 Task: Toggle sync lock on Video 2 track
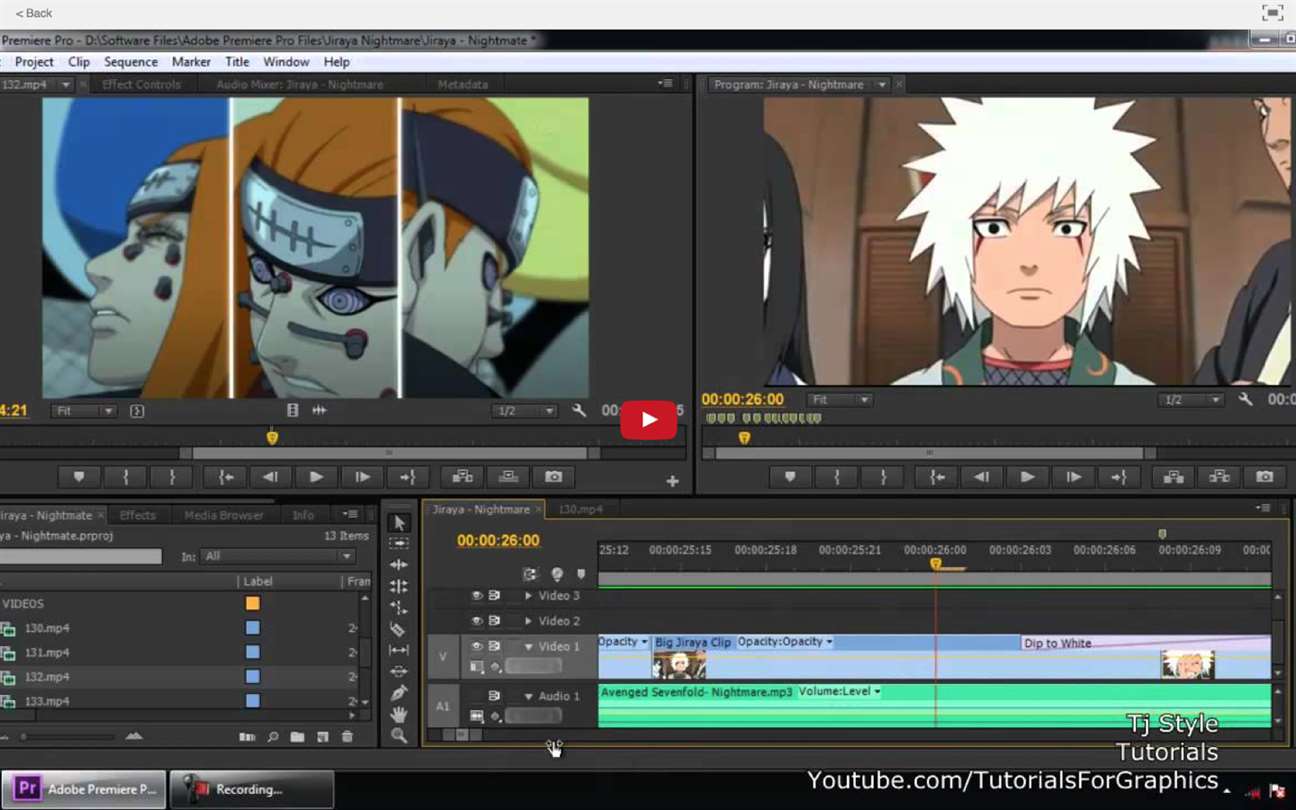click(x=494, y=621)
